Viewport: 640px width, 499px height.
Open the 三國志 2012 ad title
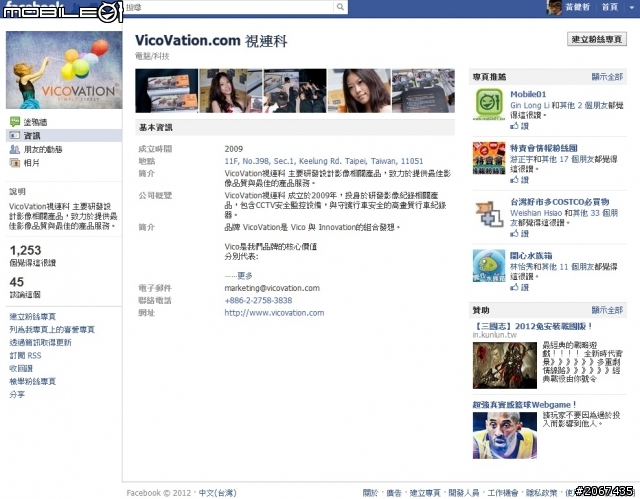click(x=532, y=326)
